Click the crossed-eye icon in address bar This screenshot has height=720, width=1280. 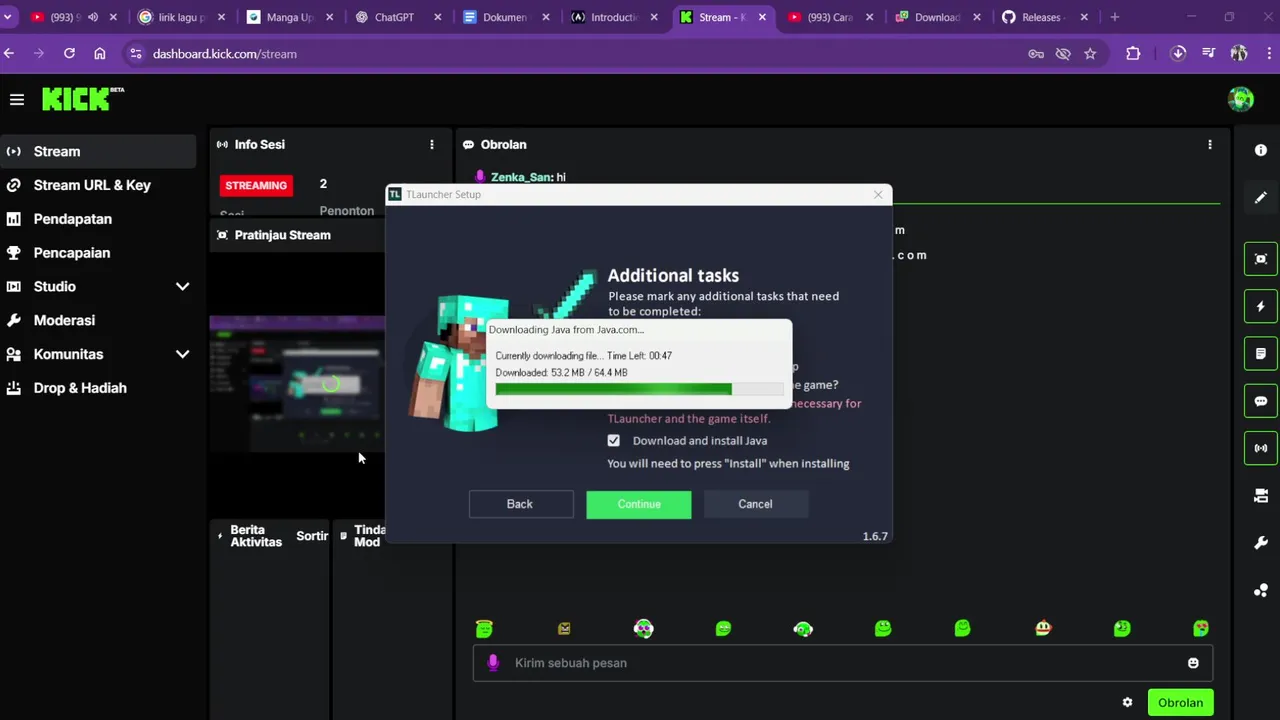click(x=1063, y=54)
